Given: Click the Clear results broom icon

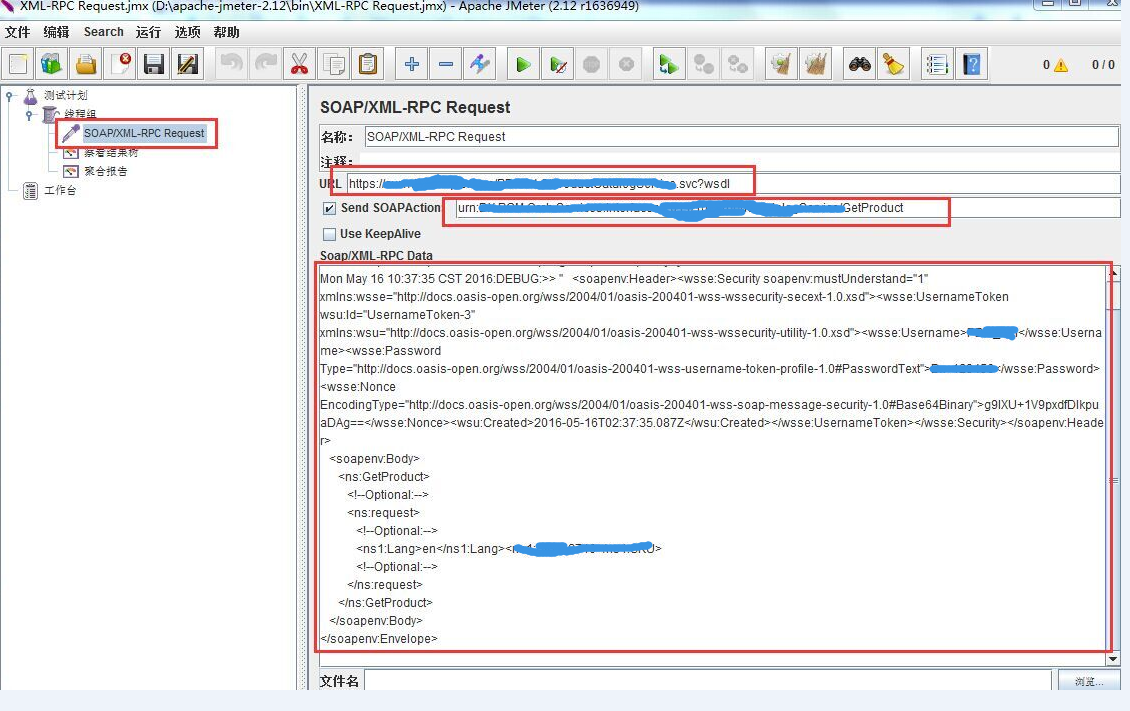Looking at the screenshot, I should coord(781,65).
